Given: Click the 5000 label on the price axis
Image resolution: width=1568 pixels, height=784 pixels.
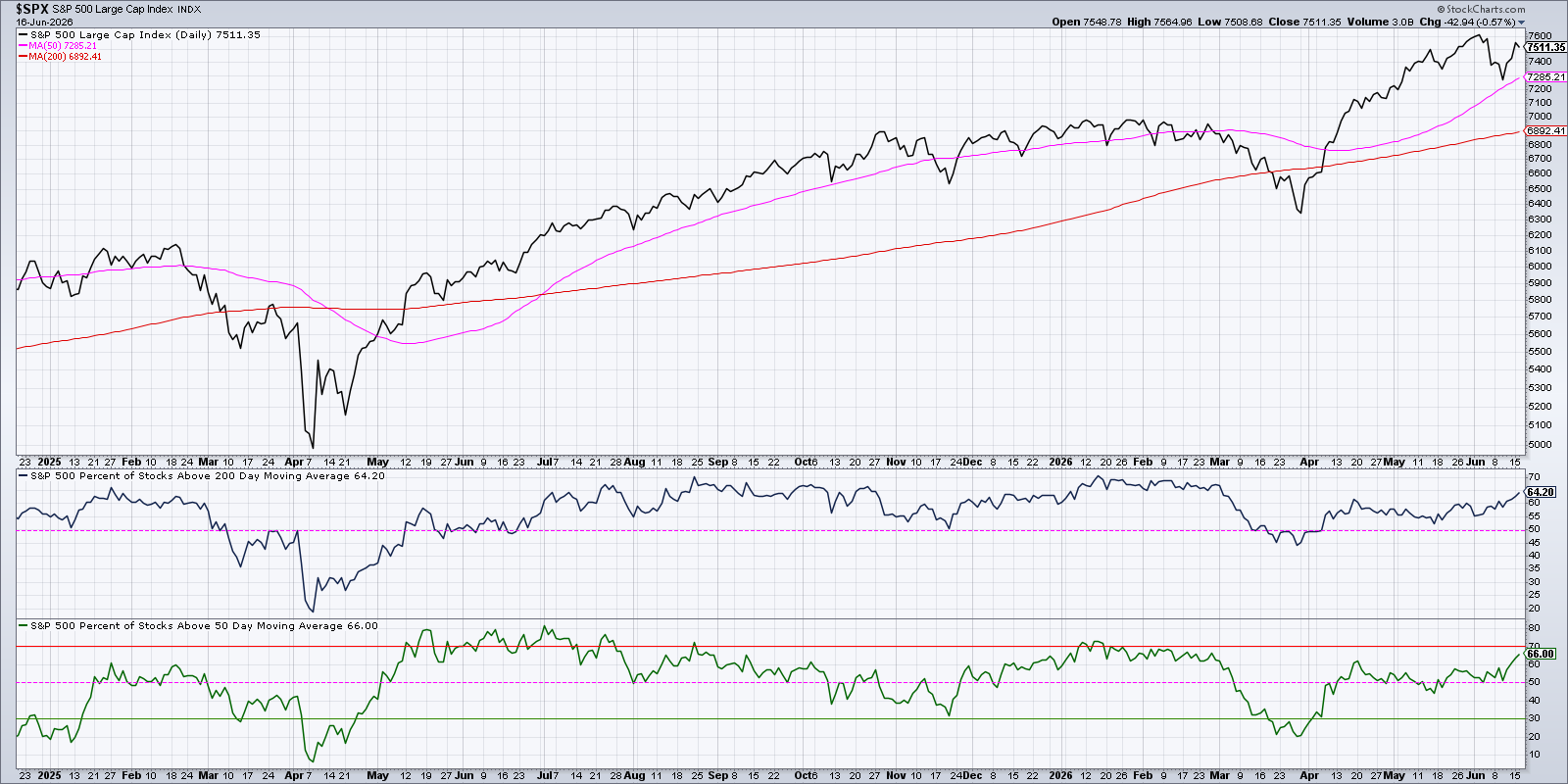Looking at the screenshot, I should pyautogui.click(x=1538, y=444).
